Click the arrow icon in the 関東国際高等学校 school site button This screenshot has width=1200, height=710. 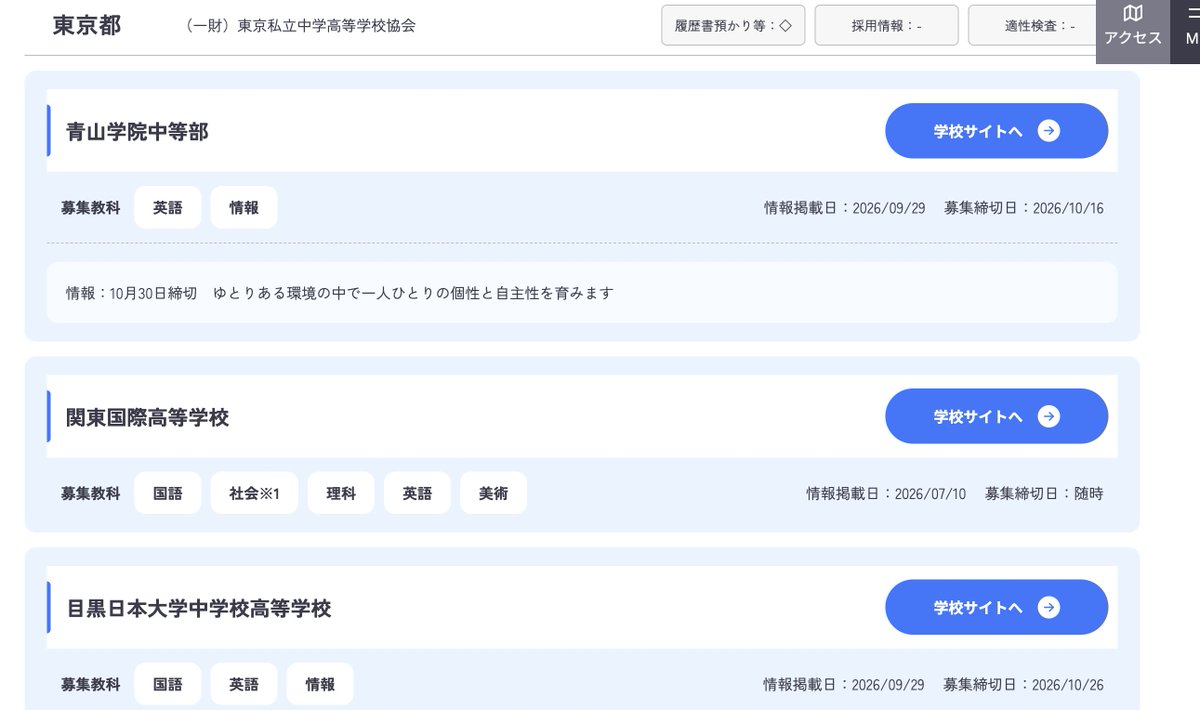1048,417
